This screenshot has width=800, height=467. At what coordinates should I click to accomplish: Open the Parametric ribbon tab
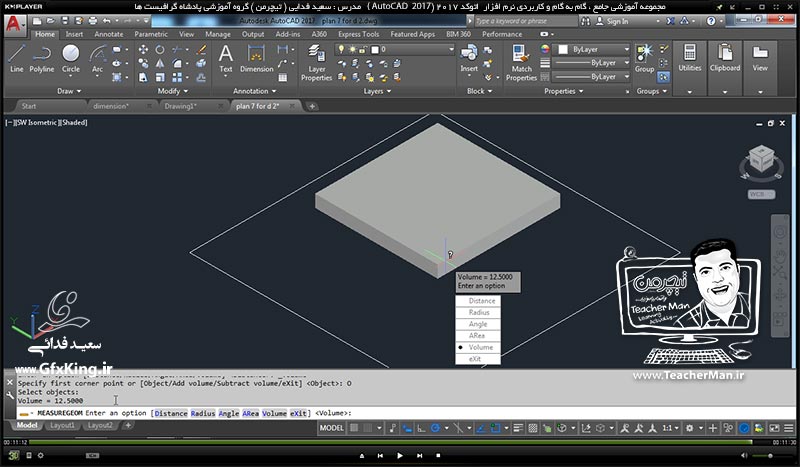tap(151, 34)
